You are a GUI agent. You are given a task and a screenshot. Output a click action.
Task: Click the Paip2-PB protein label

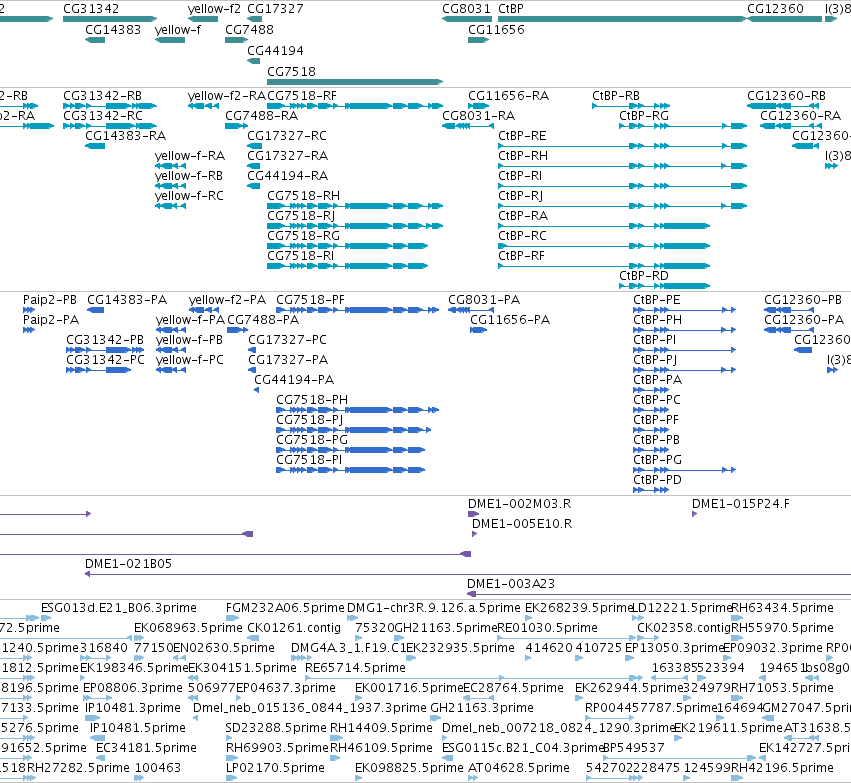click(x=50, y=300)
